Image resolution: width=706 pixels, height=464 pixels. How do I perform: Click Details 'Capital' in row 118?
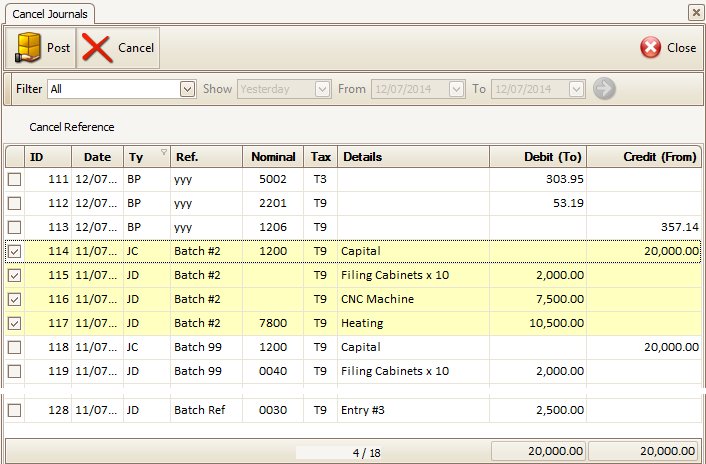tap(361, 347)
